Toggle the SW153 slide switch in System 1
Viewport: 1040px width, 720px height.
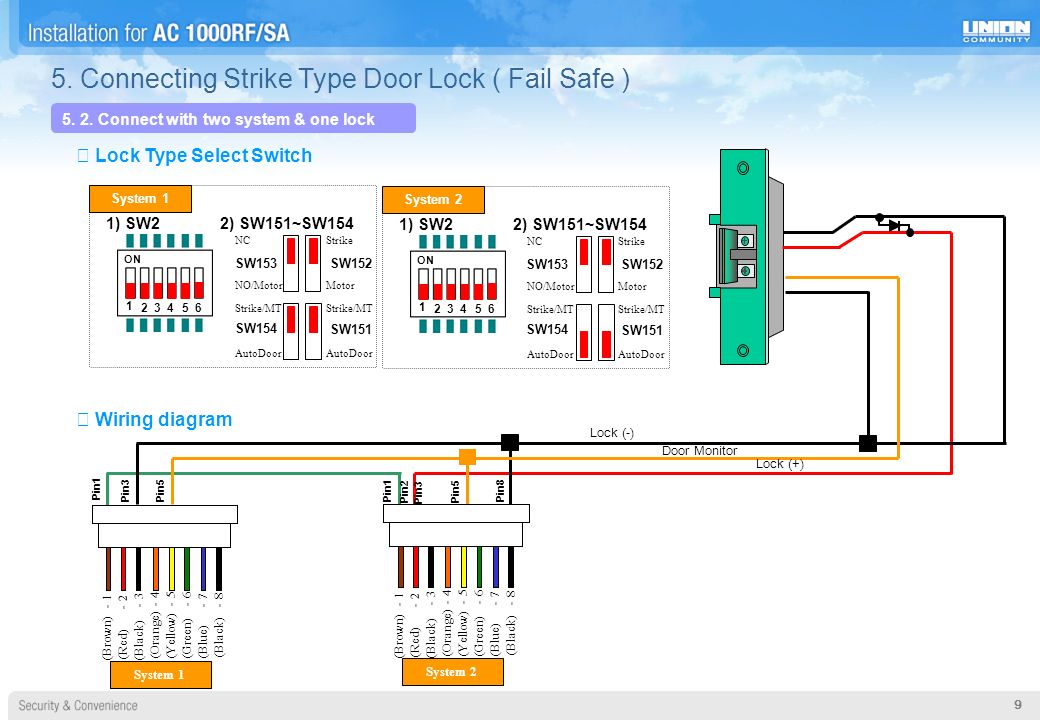click(291, 263)
